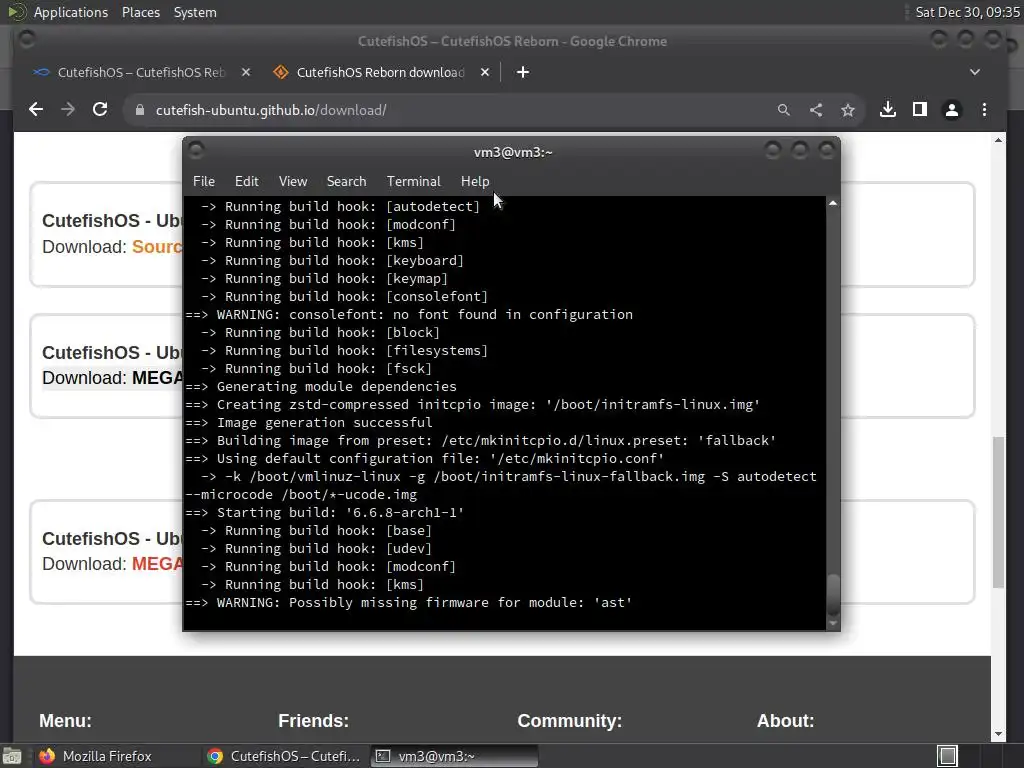1024x768 pixels.
Task: Open terminal Search menu
Action: (x=346, y=182)
